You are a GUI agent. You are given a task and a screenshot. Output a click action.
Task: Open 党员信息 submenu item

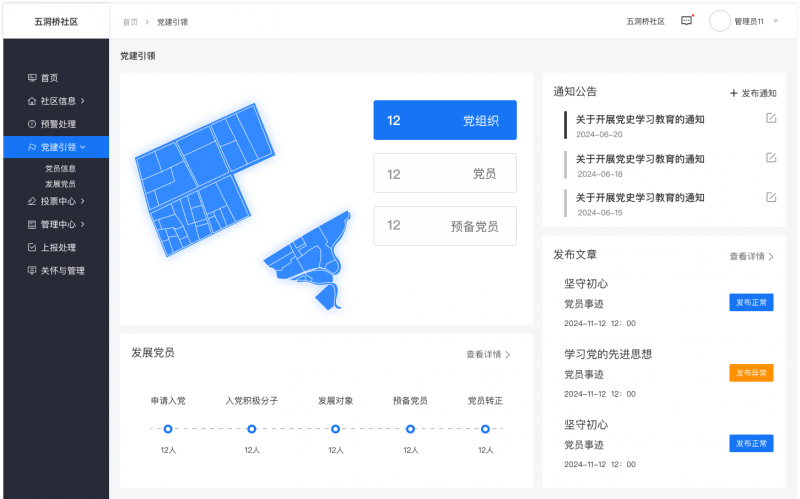click(x=60, y=169)
